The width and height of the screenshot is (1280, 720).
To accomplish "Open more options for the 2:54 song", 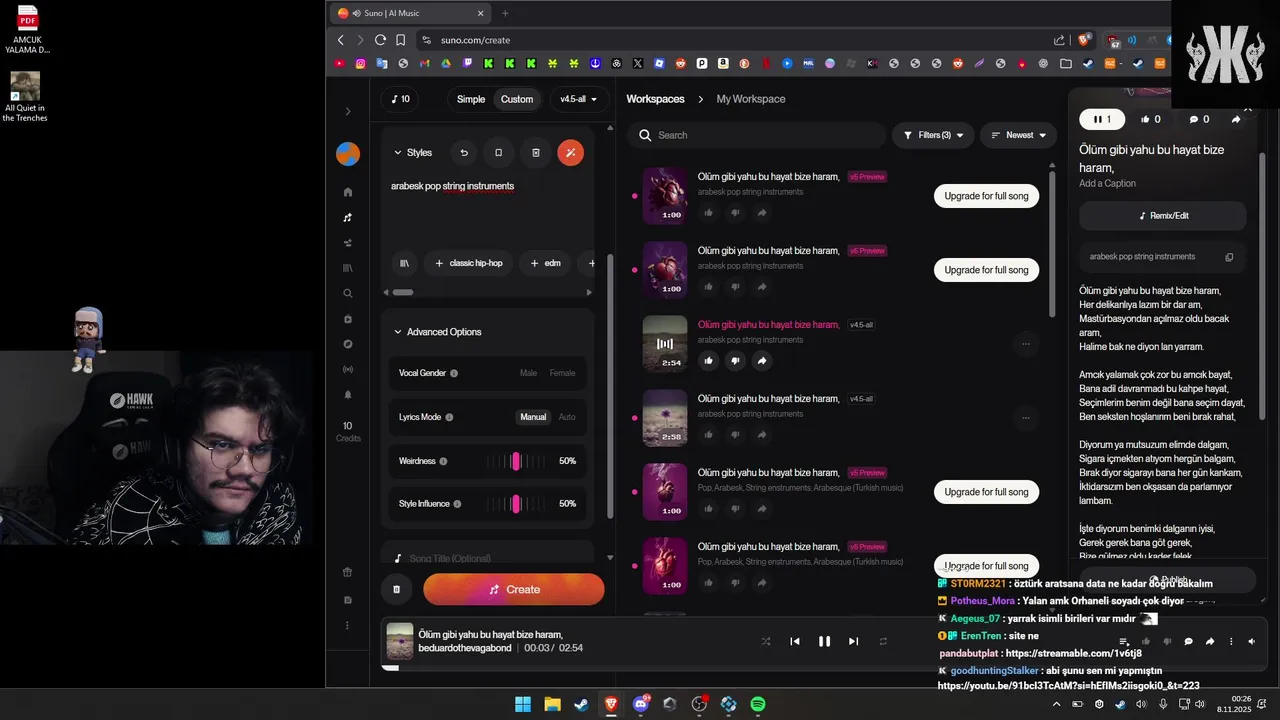I will pyautogui.click(x=1025, y=344).
